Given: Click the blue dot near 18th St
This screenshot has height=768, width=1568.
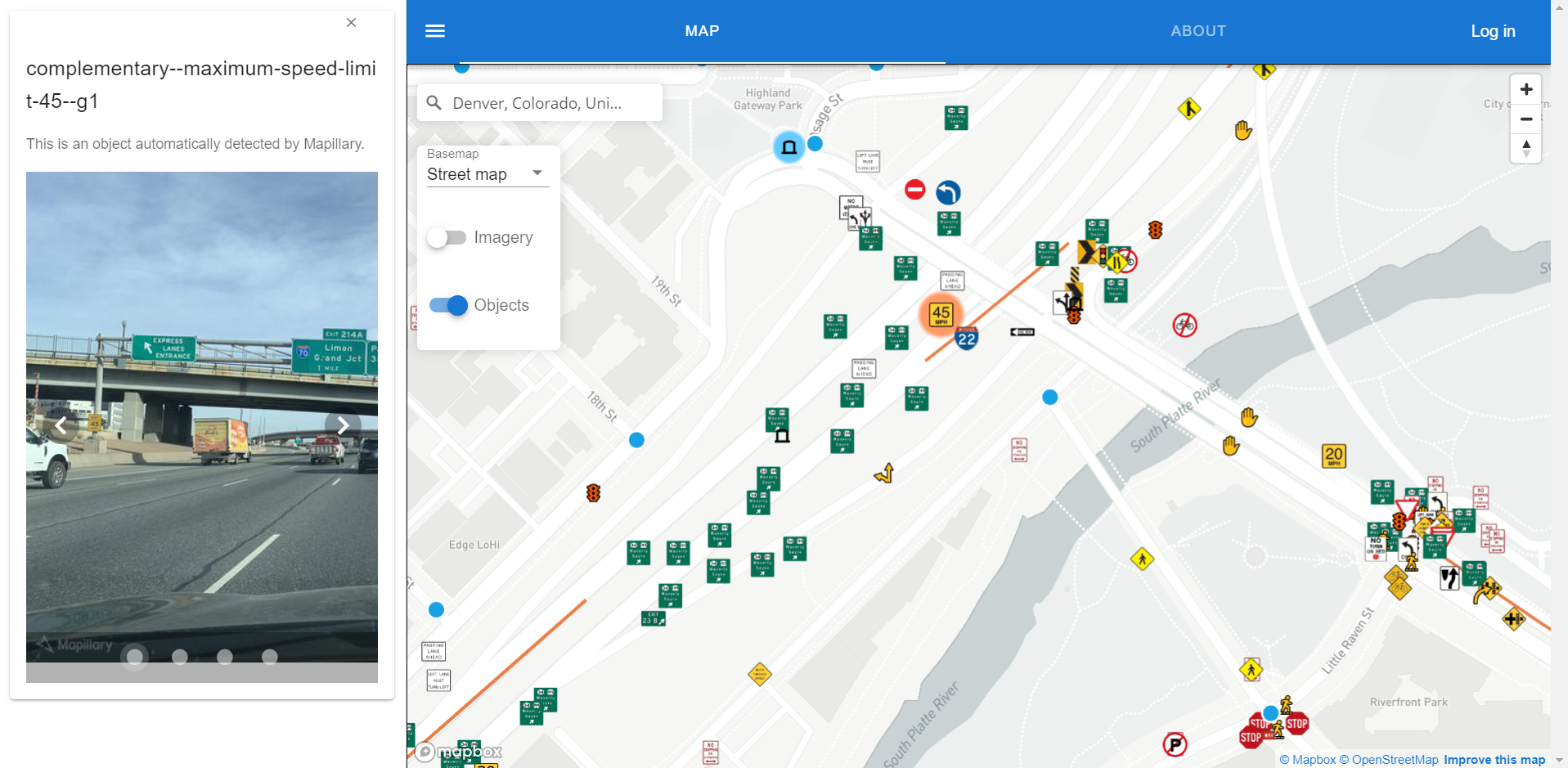Looking at the screenshot, I should [x=636, y=440].
